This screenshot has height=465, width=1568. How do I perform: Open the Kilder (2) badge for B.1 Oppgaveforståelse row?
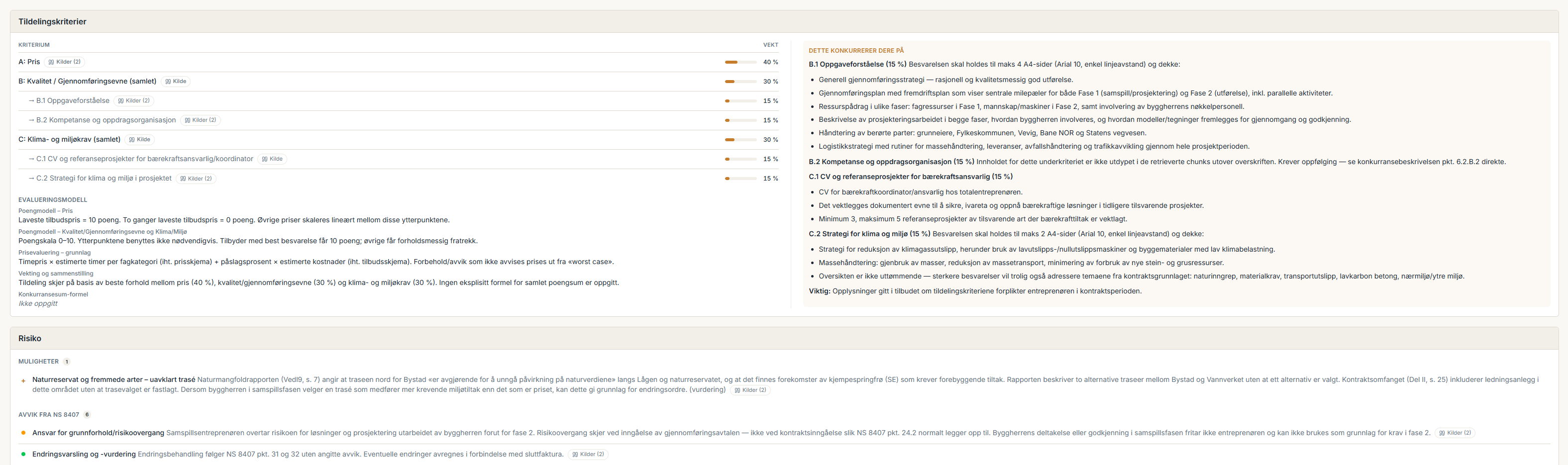[134, 101]
